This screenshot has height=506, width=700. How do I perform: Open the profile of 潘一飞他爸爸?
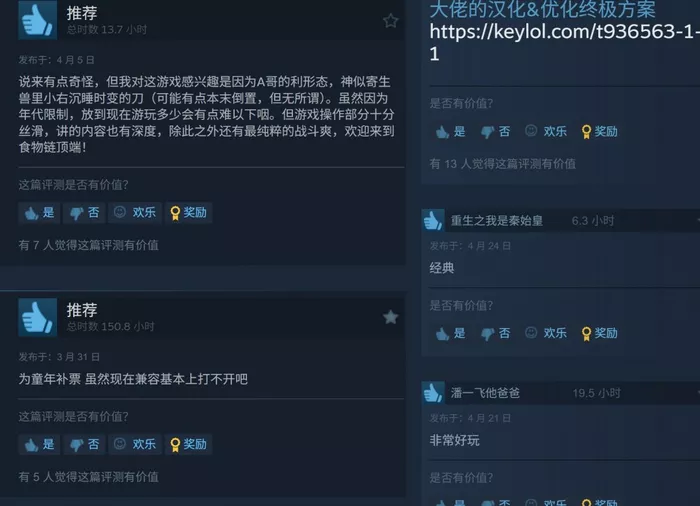point(485,393)
